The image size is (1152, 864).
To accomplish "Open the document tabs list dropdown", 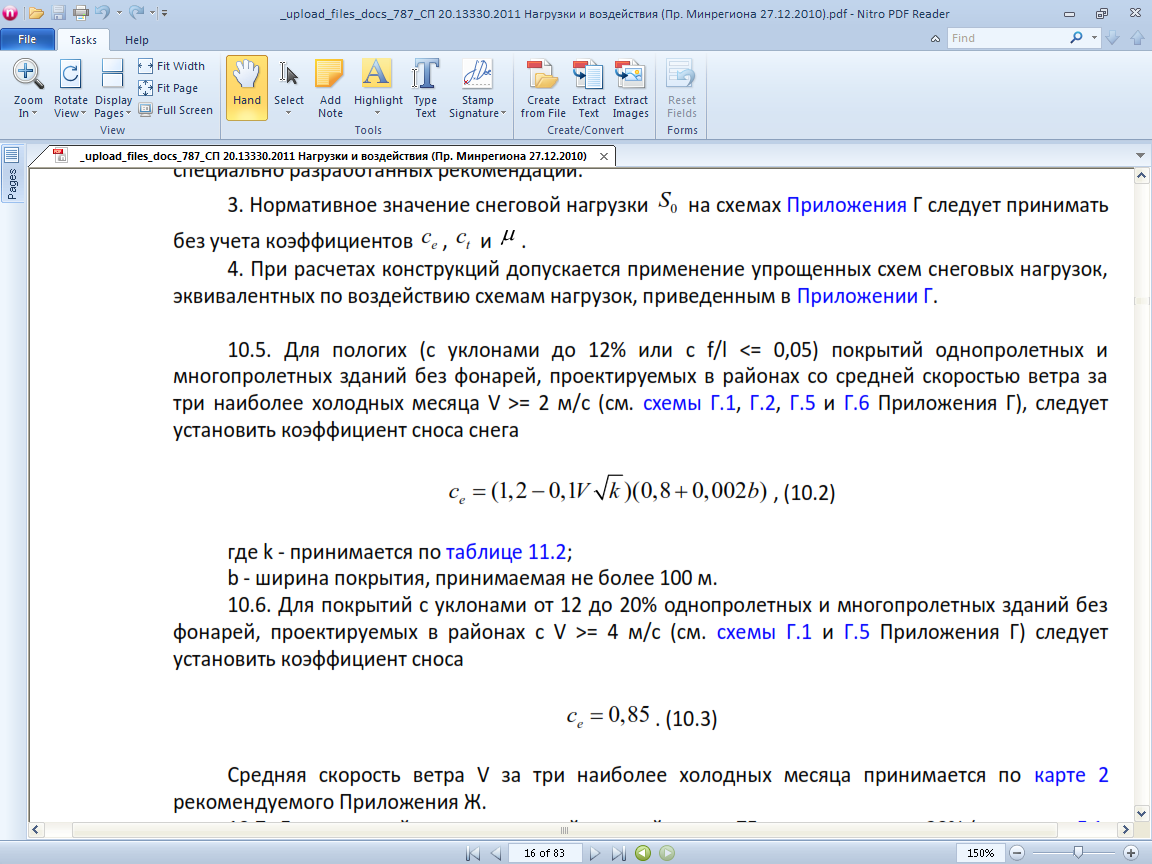I will click(1140, 156).
